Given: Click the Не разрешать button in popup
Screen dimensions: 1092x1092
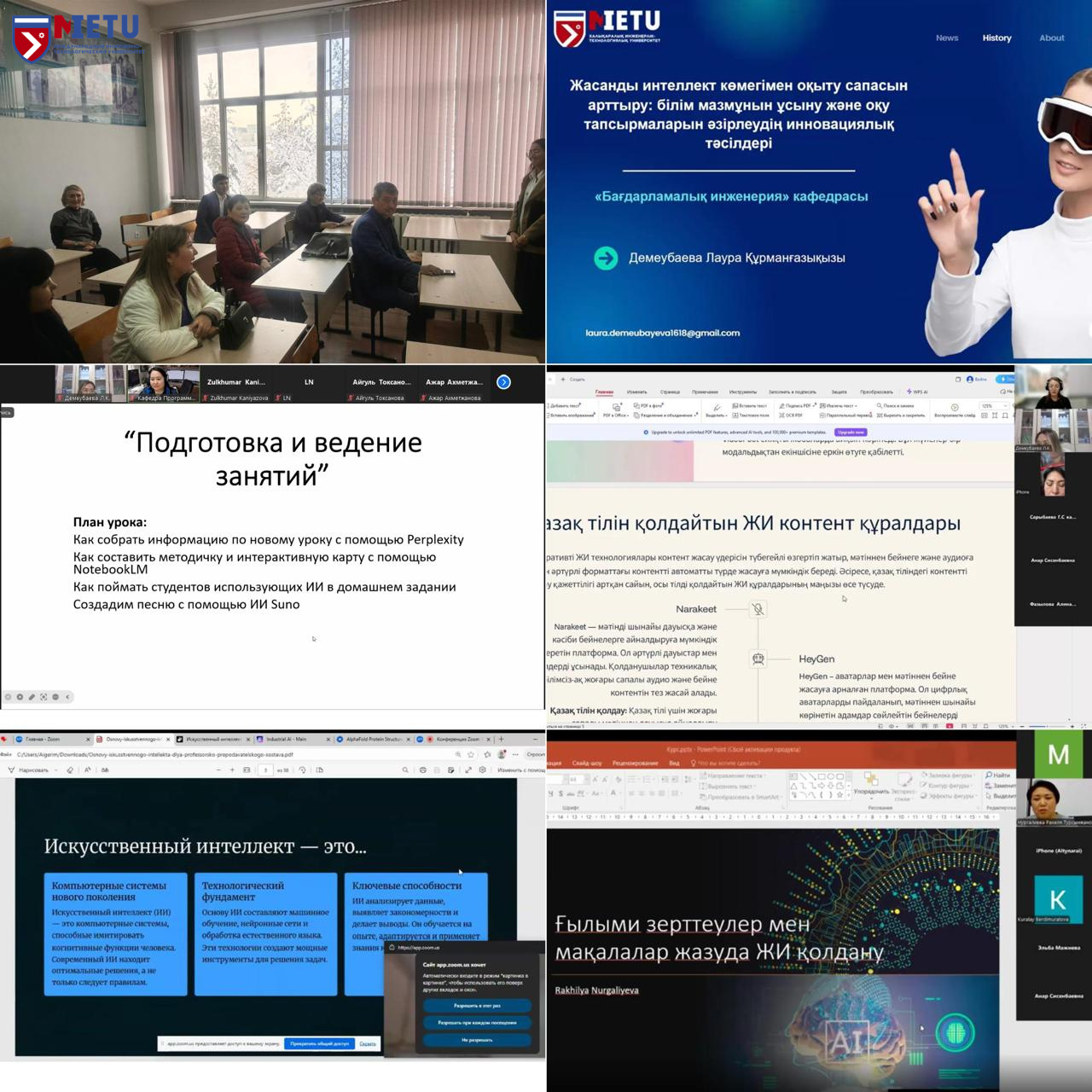Looking at the screenshot, I should tap(477, 1040).
